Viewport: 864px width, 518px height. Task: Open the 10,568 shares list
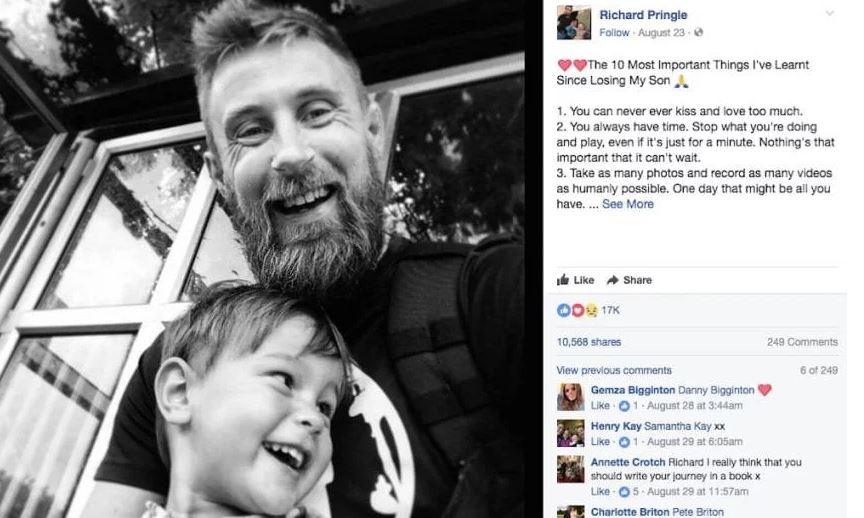coord(588,342)
